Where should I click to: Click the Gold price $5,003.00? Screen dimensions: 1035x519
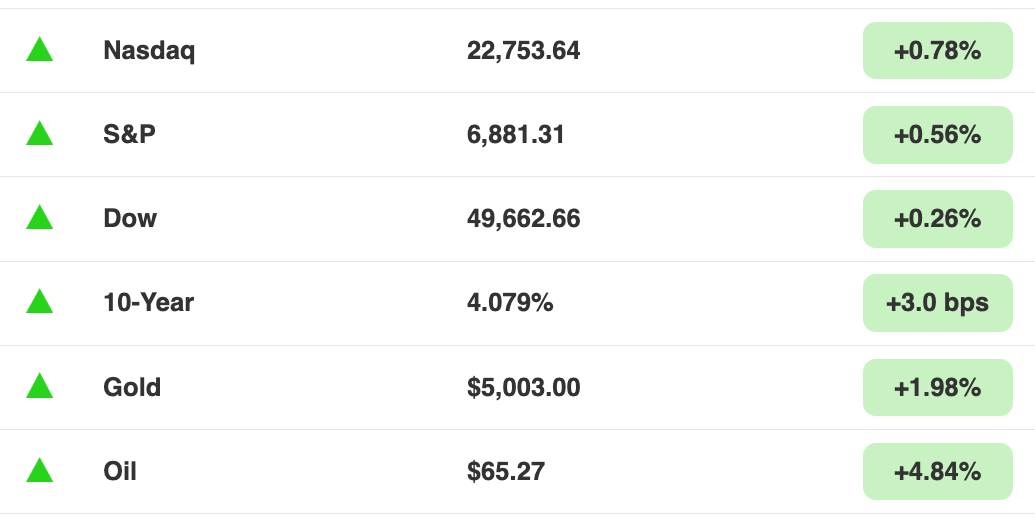[523, 387]
